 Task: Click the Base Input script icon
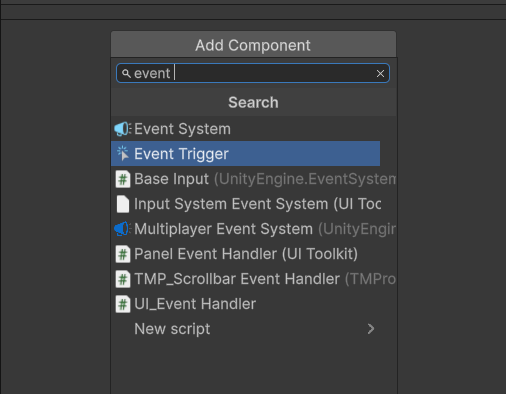coord(123,179)
